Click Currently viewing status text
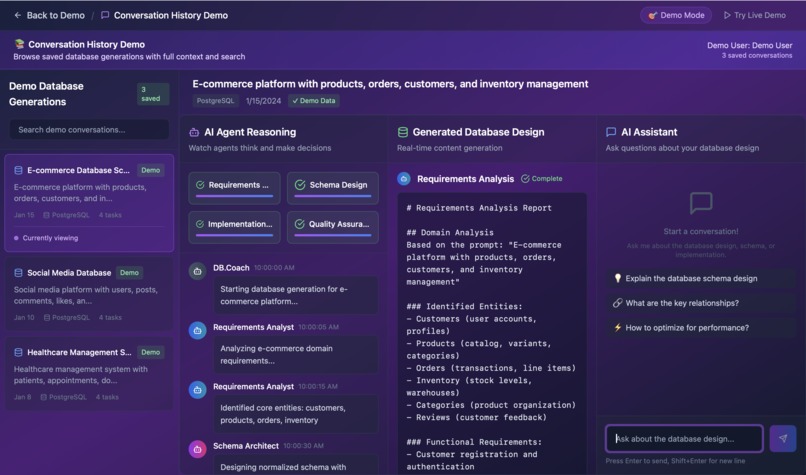This screenshot has height=475, width=806. click(x=50, y=238)
